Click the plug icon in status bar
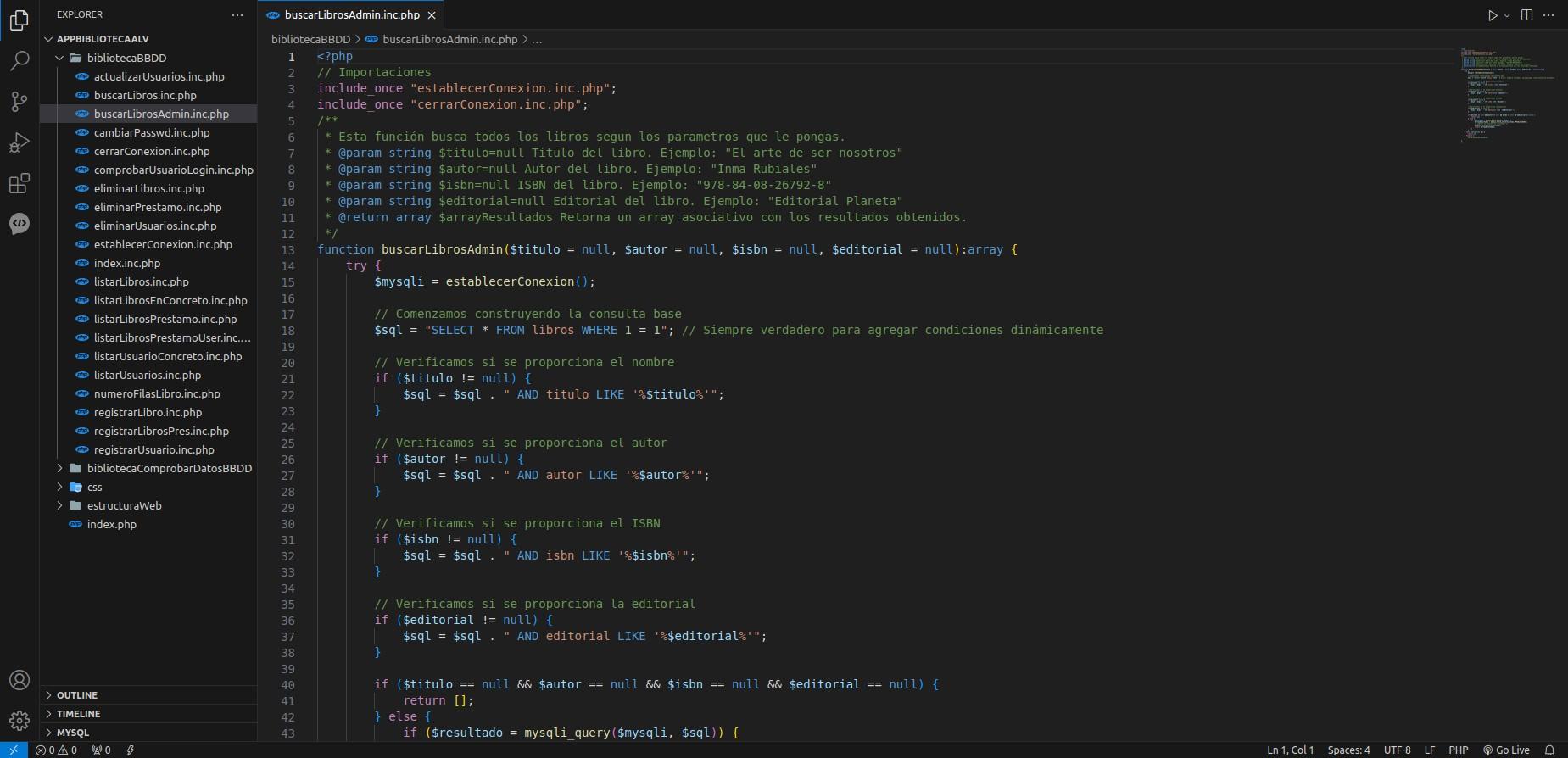The height and width of the screenshot is (758, 1568). [x=130, y=750]
